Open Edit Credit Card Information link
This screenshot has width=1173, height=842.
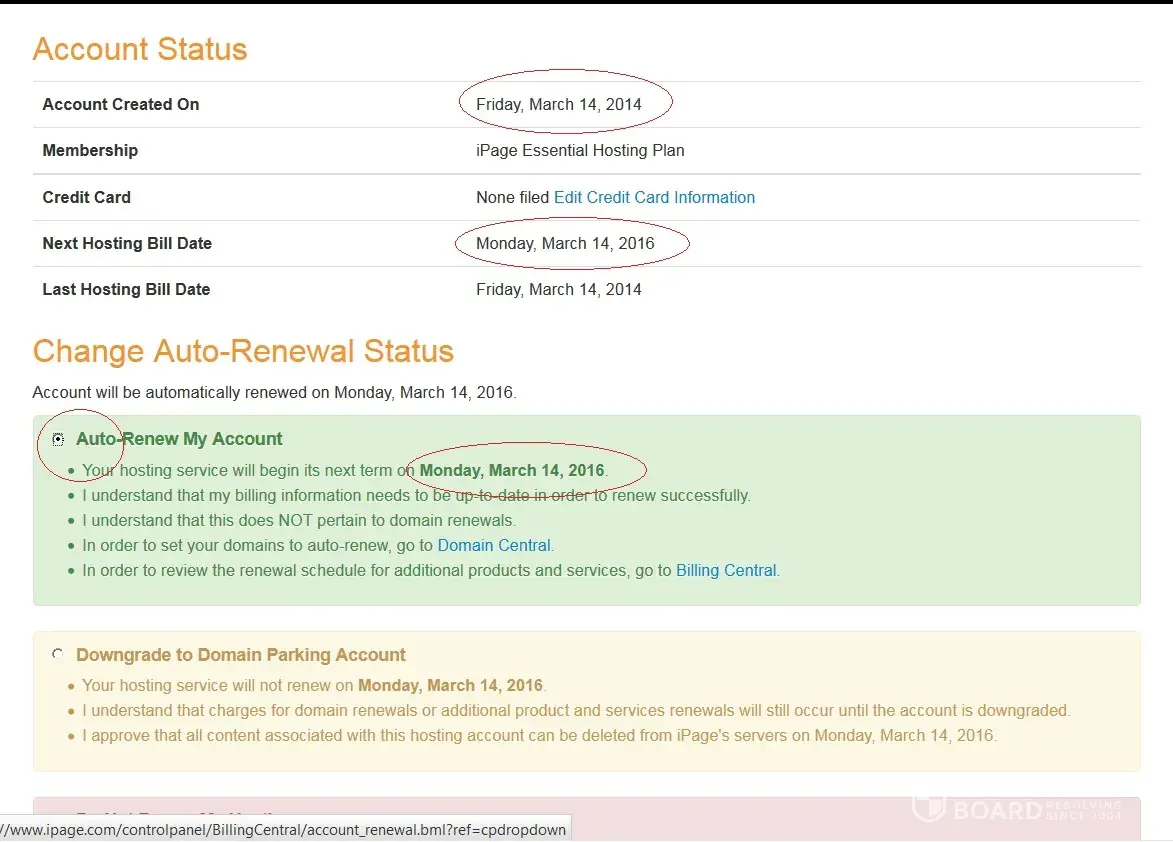654,197
